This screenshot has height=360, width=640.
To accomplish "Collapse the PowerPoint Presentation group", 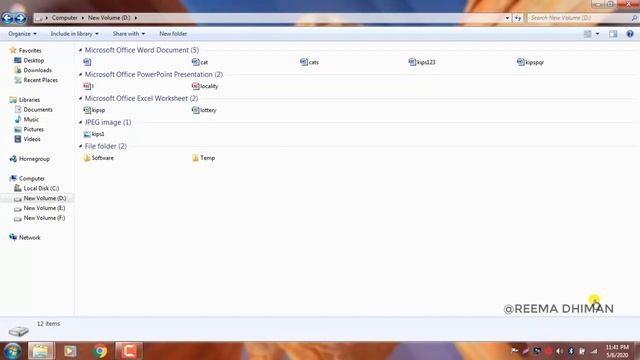I will coord(80,74).
